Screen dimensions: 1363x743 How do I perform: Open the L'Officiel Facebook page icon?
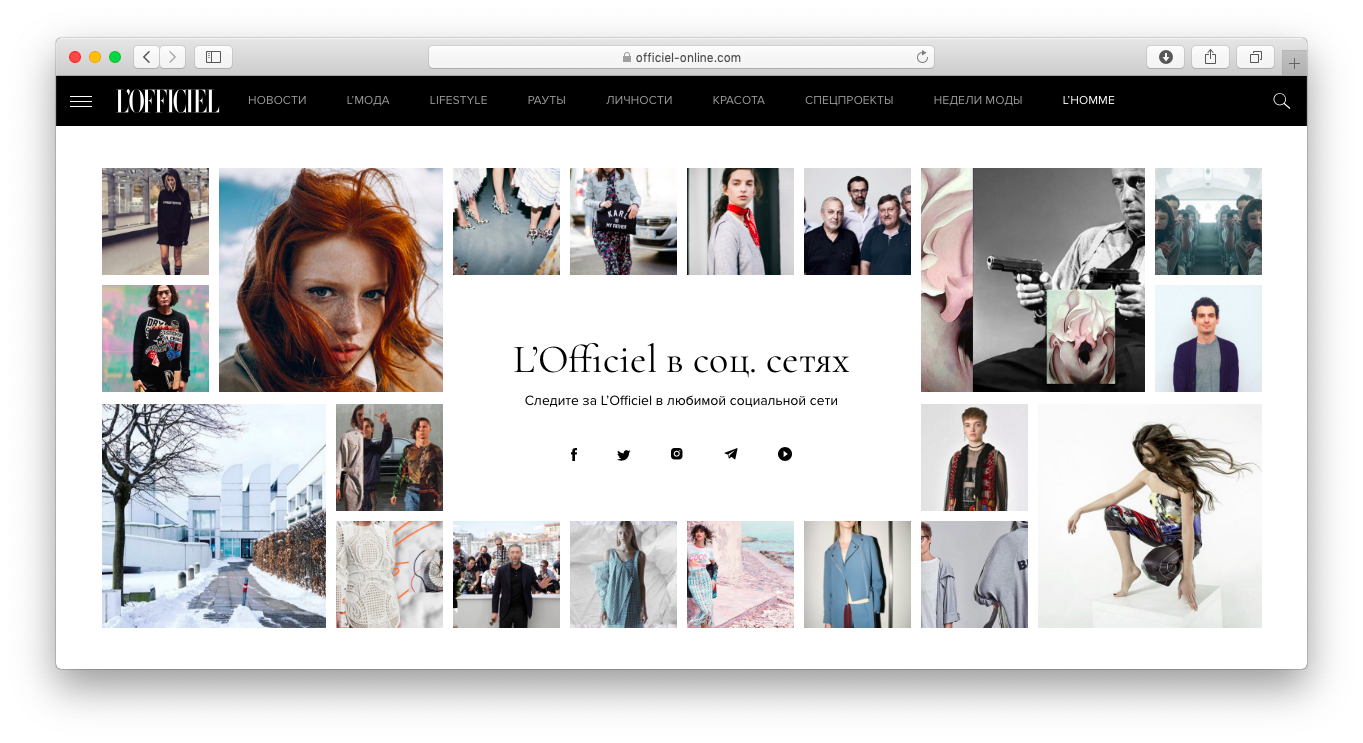pos(574,454)
